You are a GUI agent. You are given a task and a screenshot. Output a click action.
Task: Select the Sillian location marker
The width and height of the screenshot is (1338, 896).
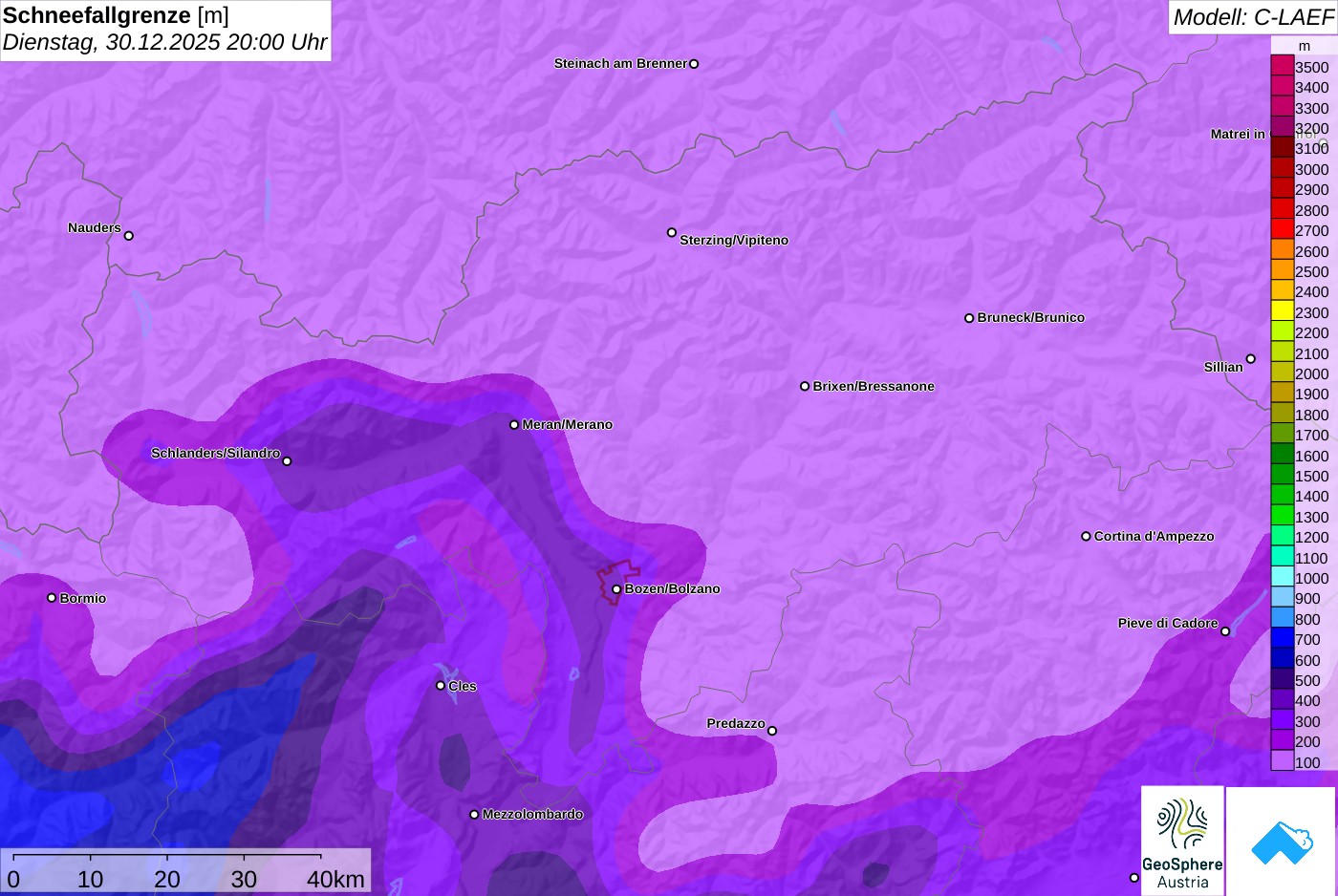[x=1250, y=359]
